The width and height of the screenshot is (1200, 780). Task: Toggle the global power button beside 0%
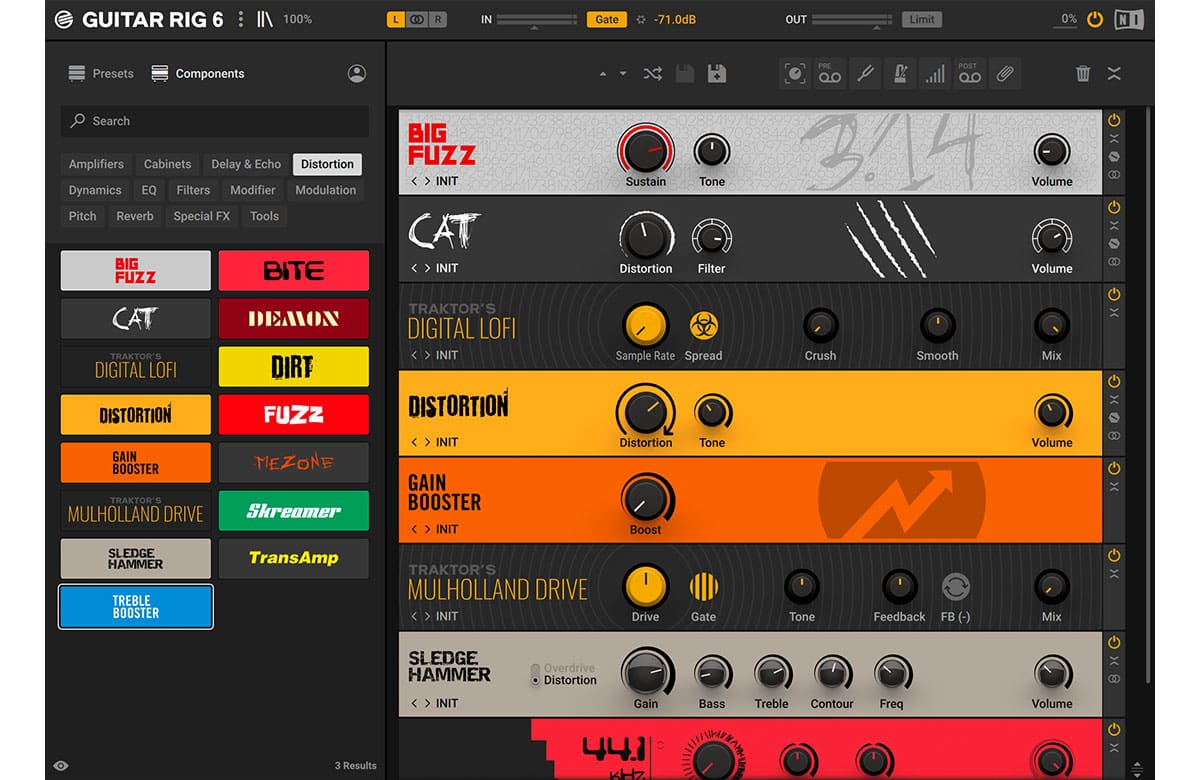tap(1095, 19)
